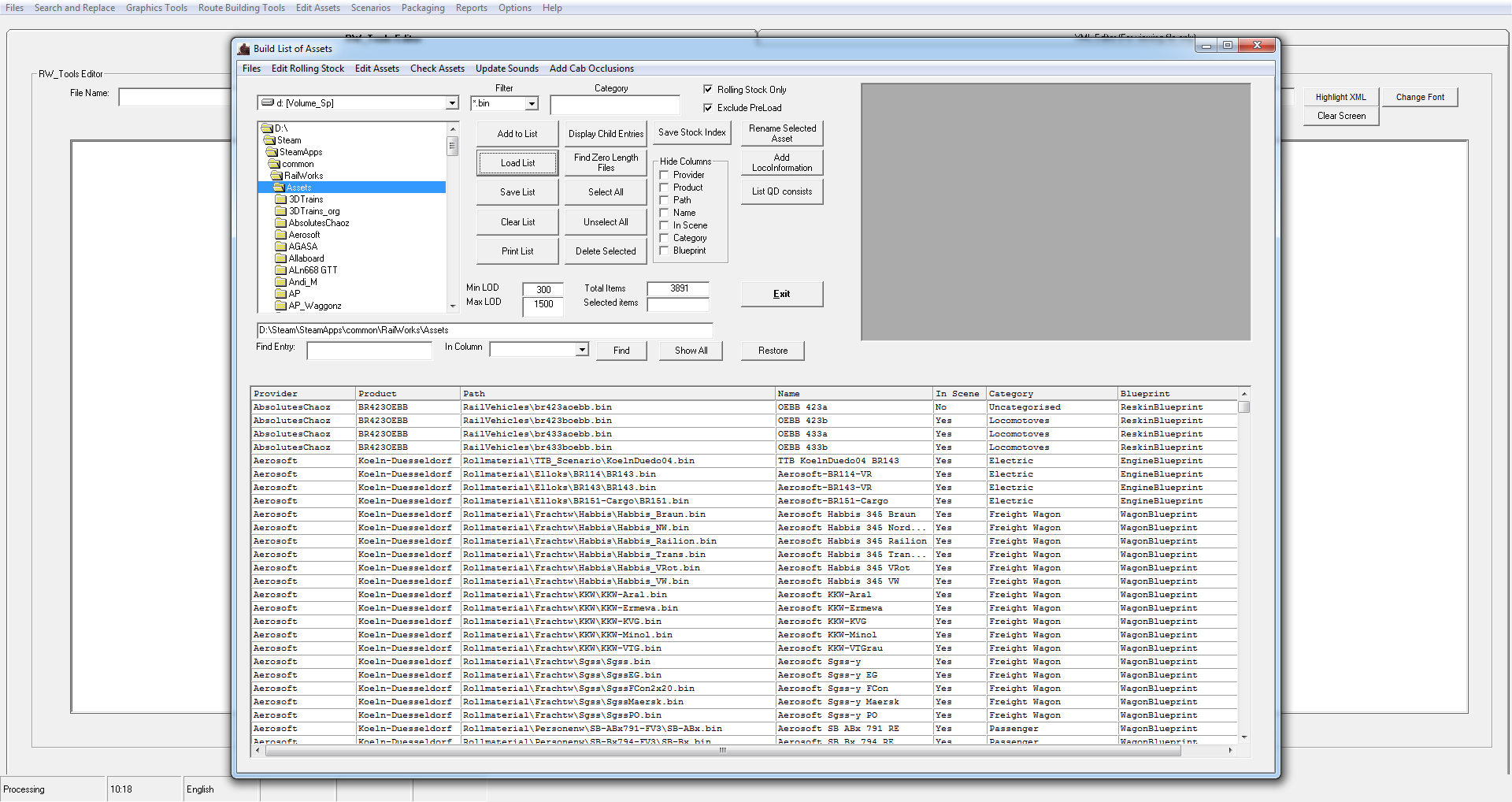Viewport: 1512px width, 802px height.
Task: Open the Check Assets menu
Action: (x=437, y=69)
